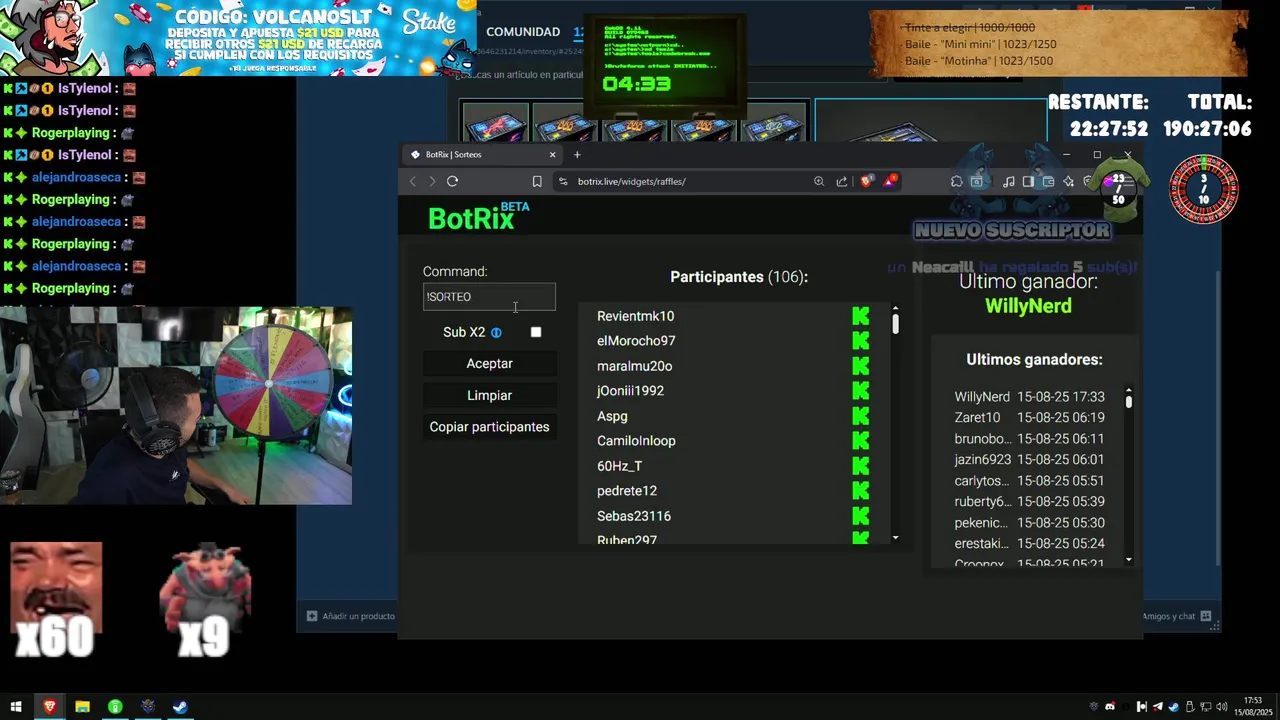Select participant pedrete12
This screenshot has width=1280, height=720.
[x=627, y=491]
